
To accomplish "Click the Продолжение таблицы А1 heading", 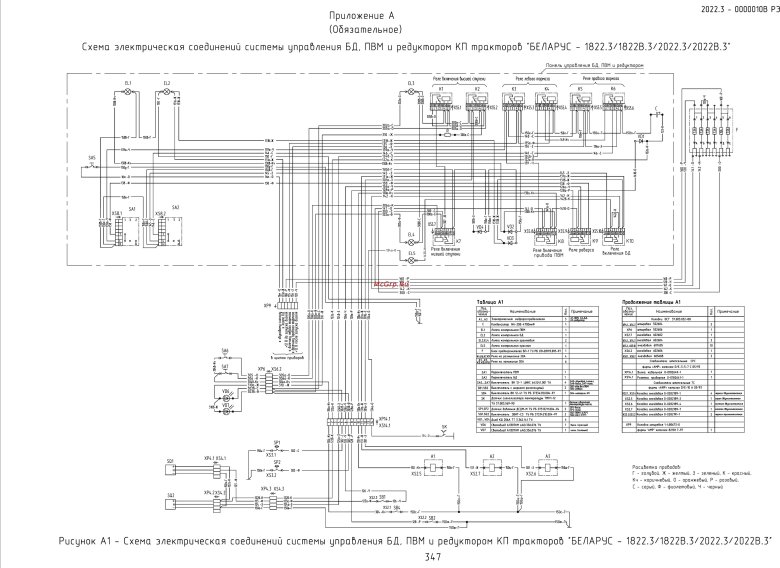I will pos(650,300).
